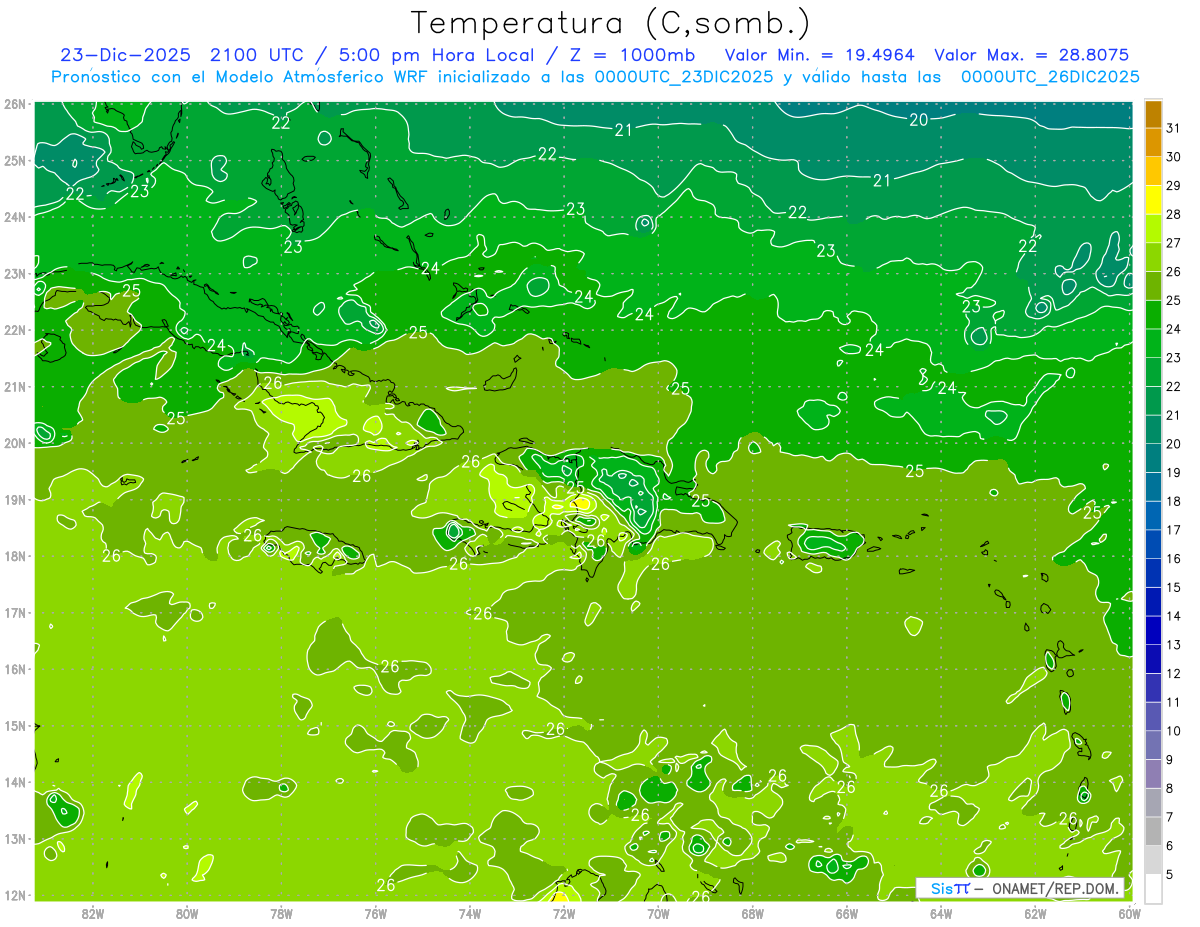Screen dimensions: 1200x927
Task: Click the "26N" latitude axis label
Action: click(x=15, y=104)
